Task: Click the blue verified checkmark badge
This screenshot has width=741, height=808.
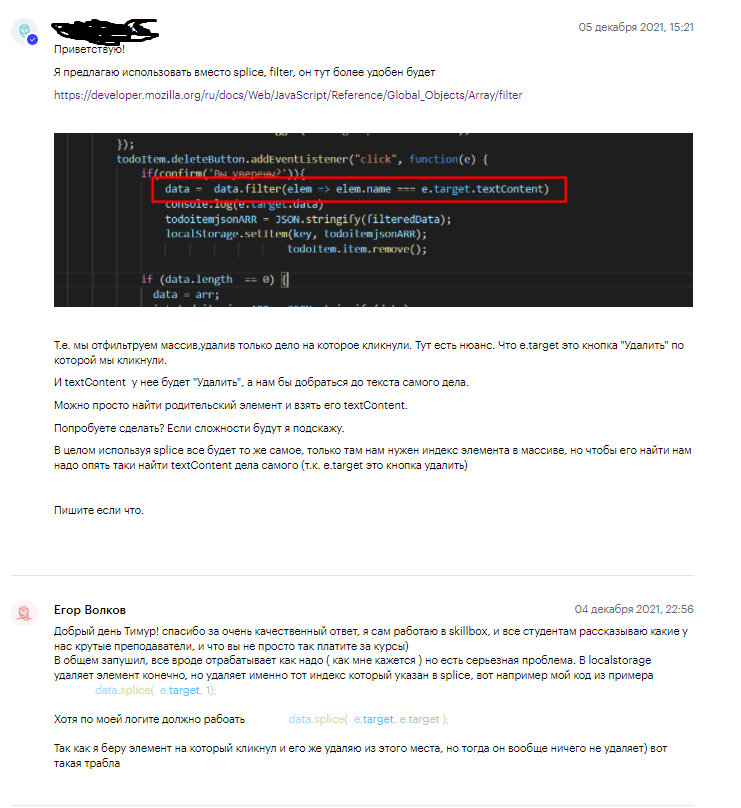Action: click(x=32, y=40)
